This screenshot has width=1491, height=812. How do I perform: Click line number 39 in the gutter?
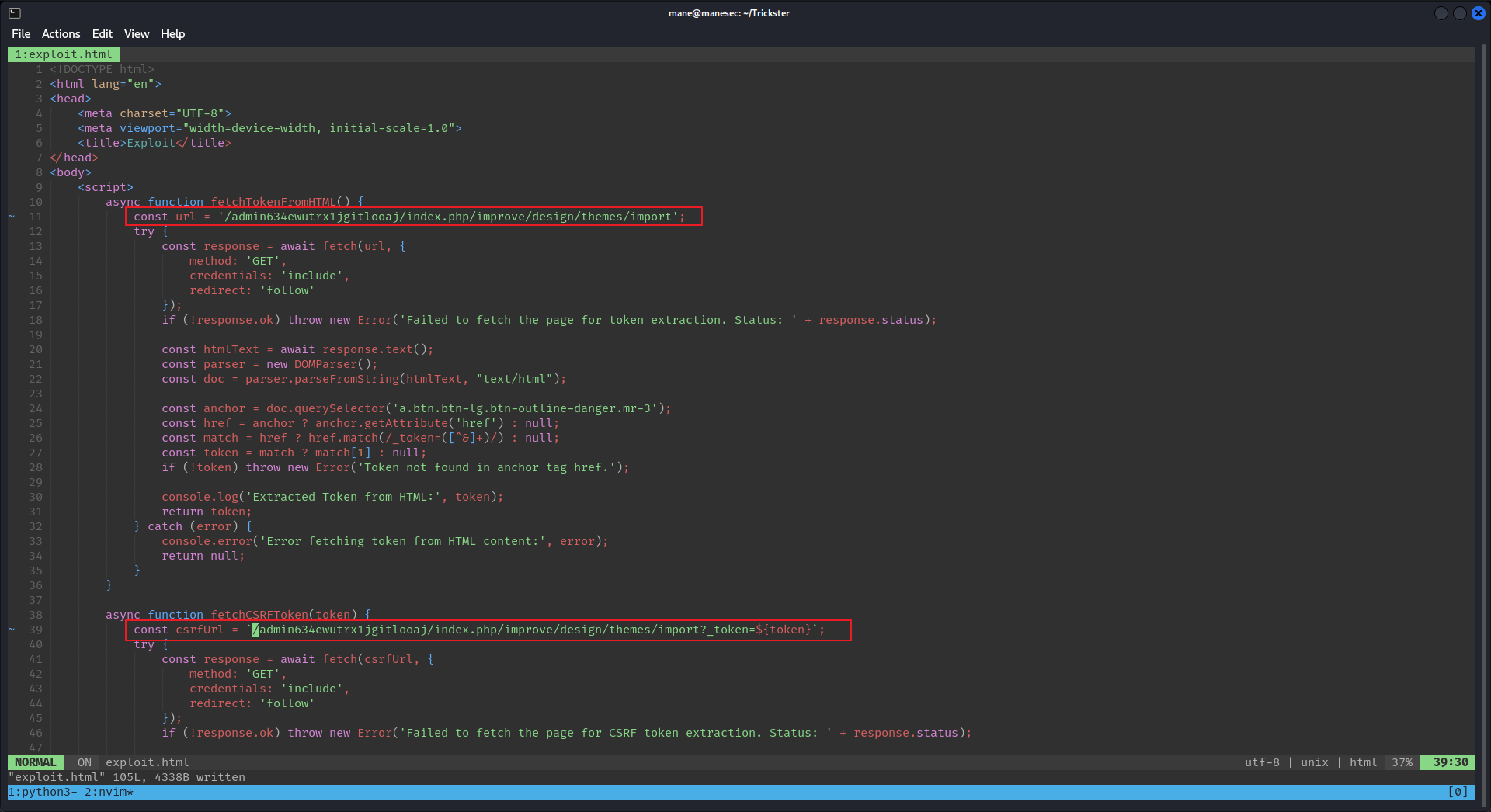click(x=36, y=630)
